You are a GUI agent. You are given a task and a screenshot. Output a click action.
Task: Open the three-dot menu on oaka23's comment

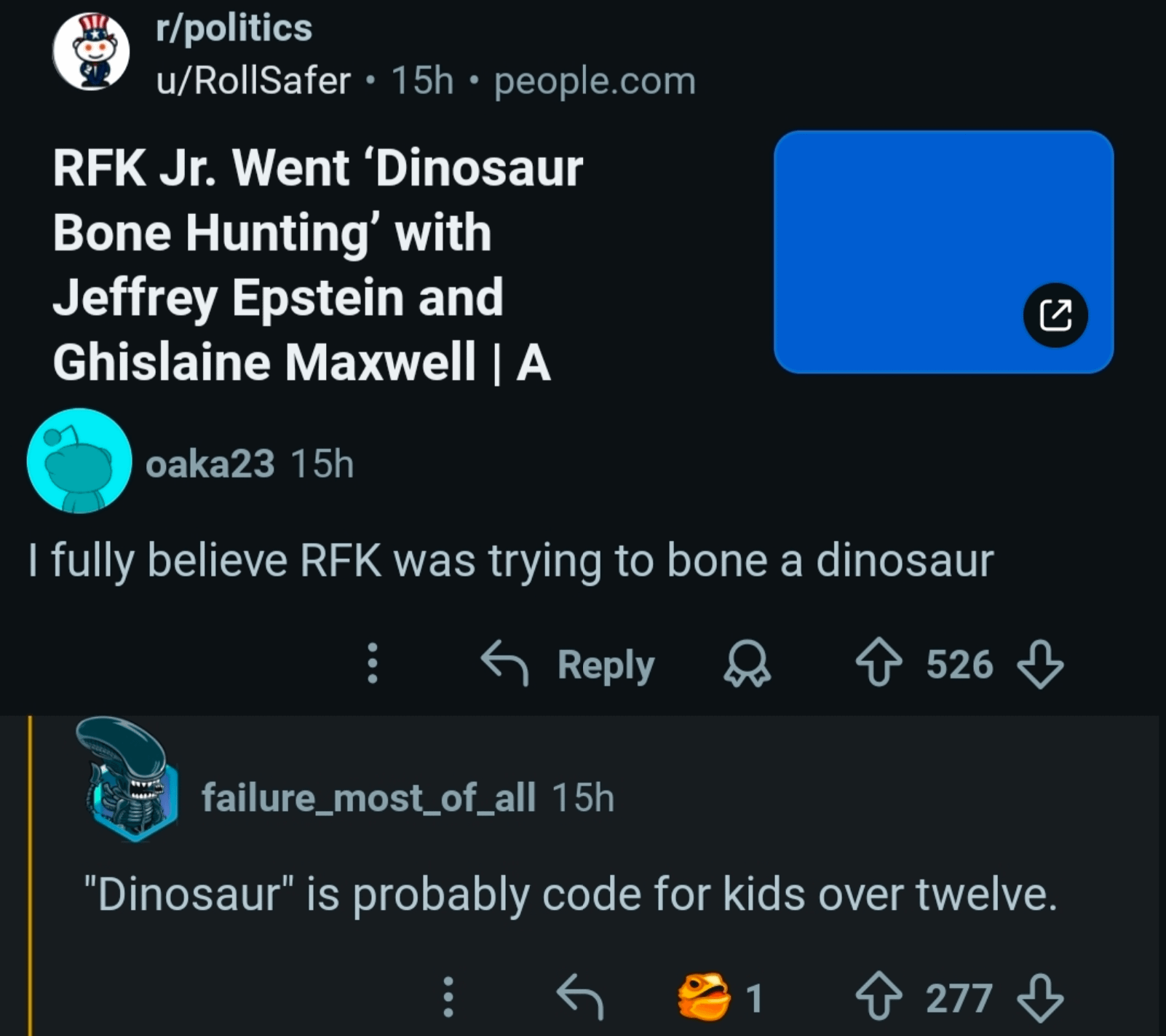click(x=372, y=663)
